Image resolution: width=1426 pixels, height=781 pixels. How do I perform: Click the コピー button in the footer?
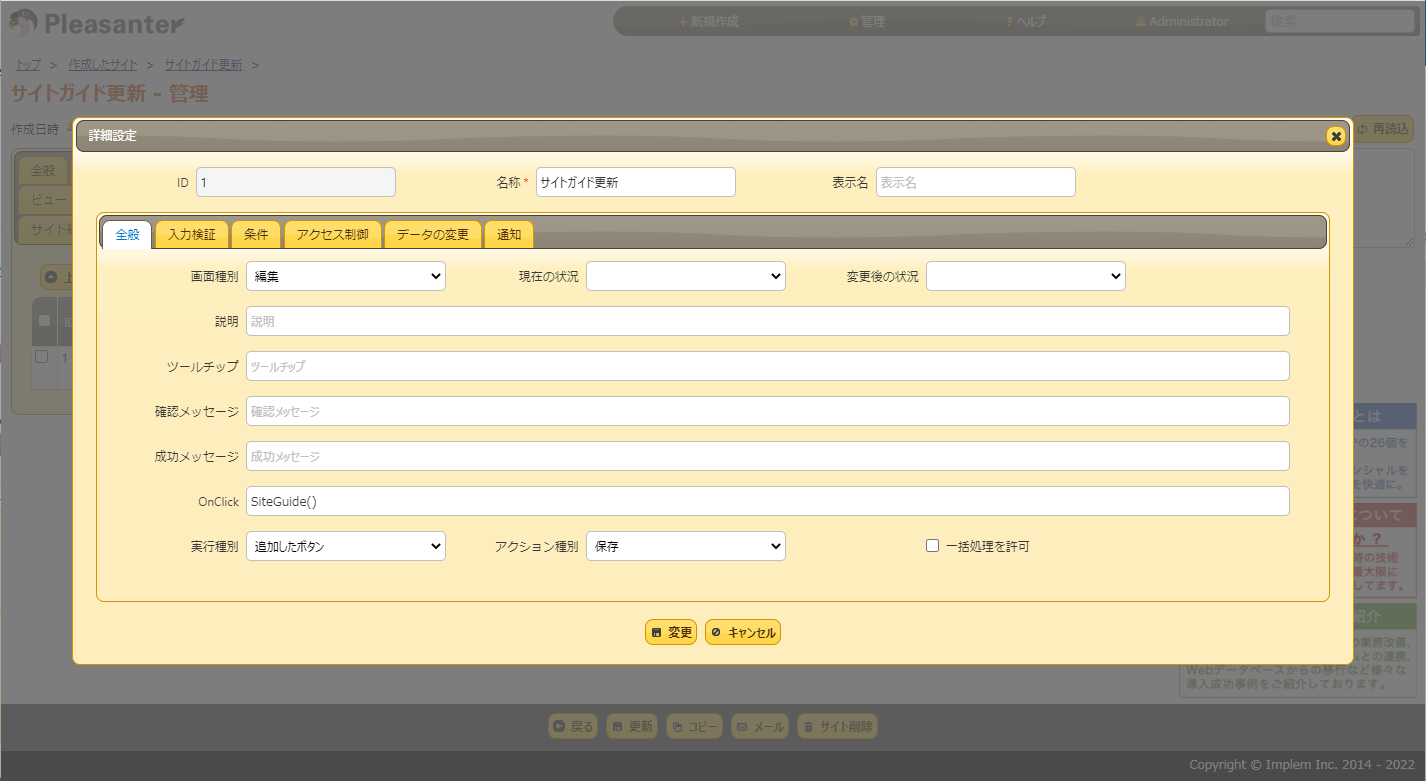pyautogui.click(x=695, y=727)
